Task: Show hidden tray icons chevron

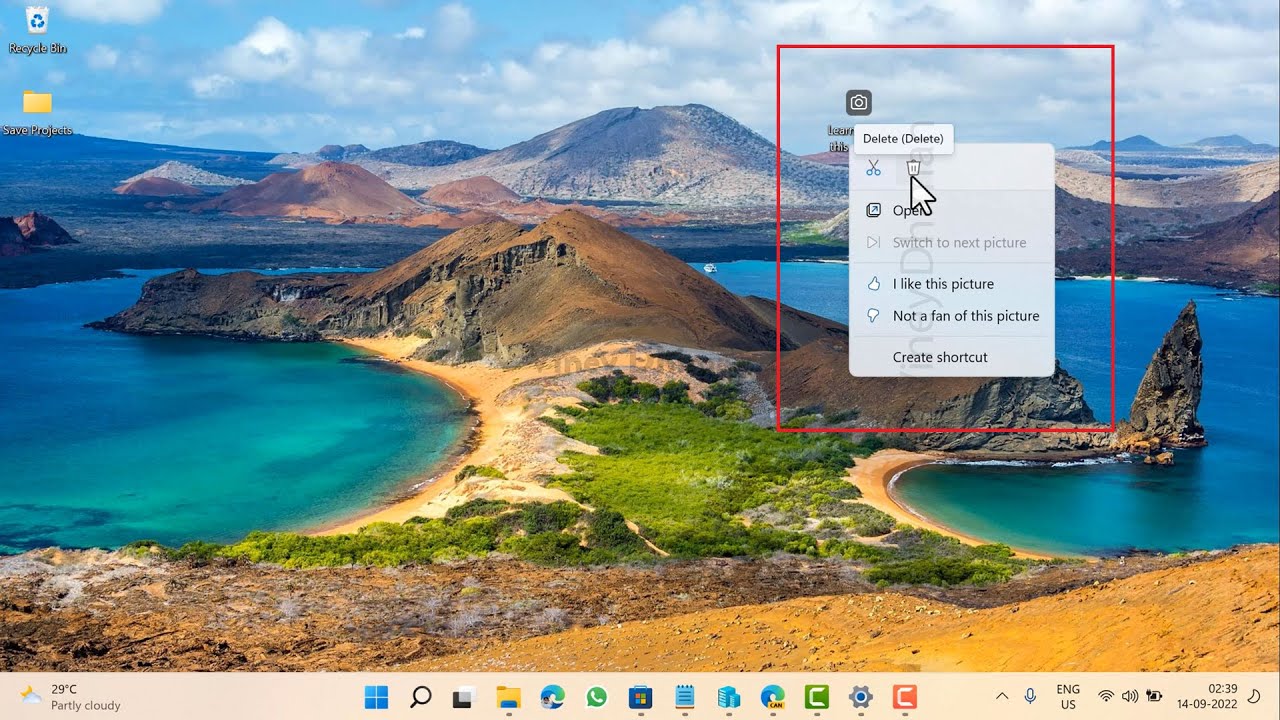Action: pyautogui.click(x=1002, y=697)
